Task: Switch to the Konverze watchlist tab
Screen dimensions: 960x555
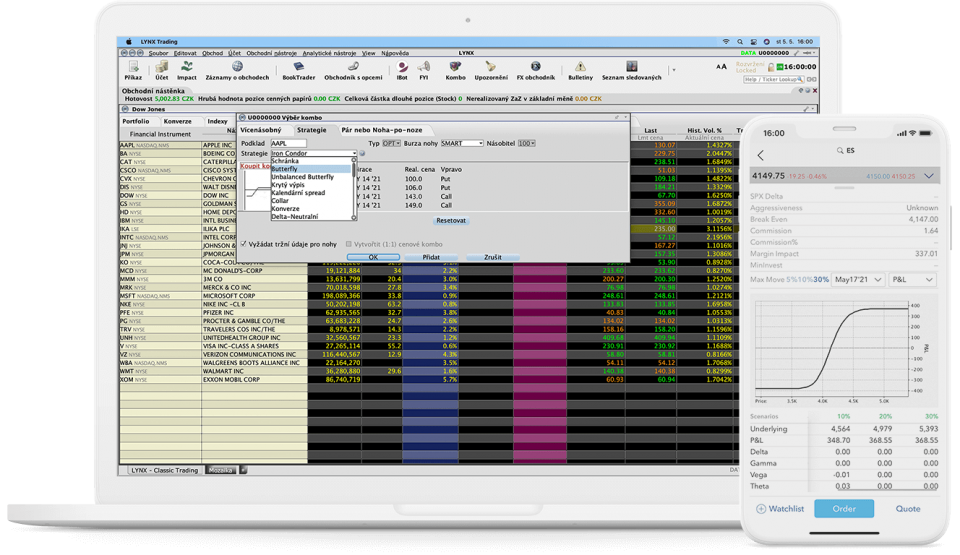Action: 177,121
